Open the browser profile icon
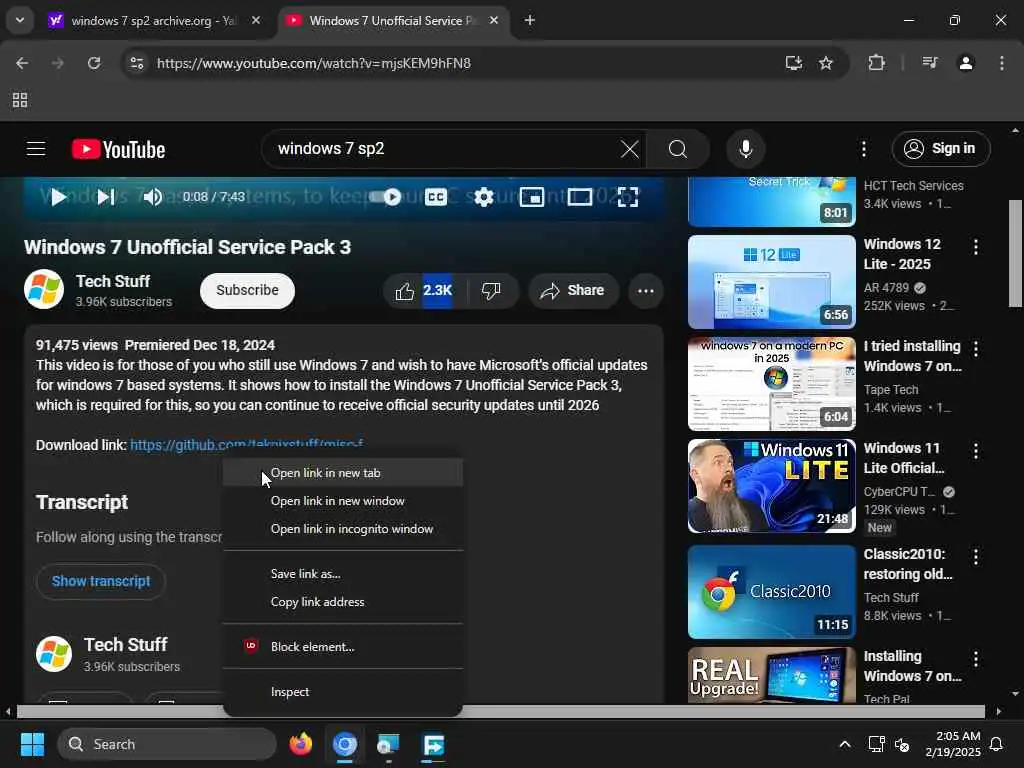The height and width of the screenshot is (768, 1024). click(966, 63)
